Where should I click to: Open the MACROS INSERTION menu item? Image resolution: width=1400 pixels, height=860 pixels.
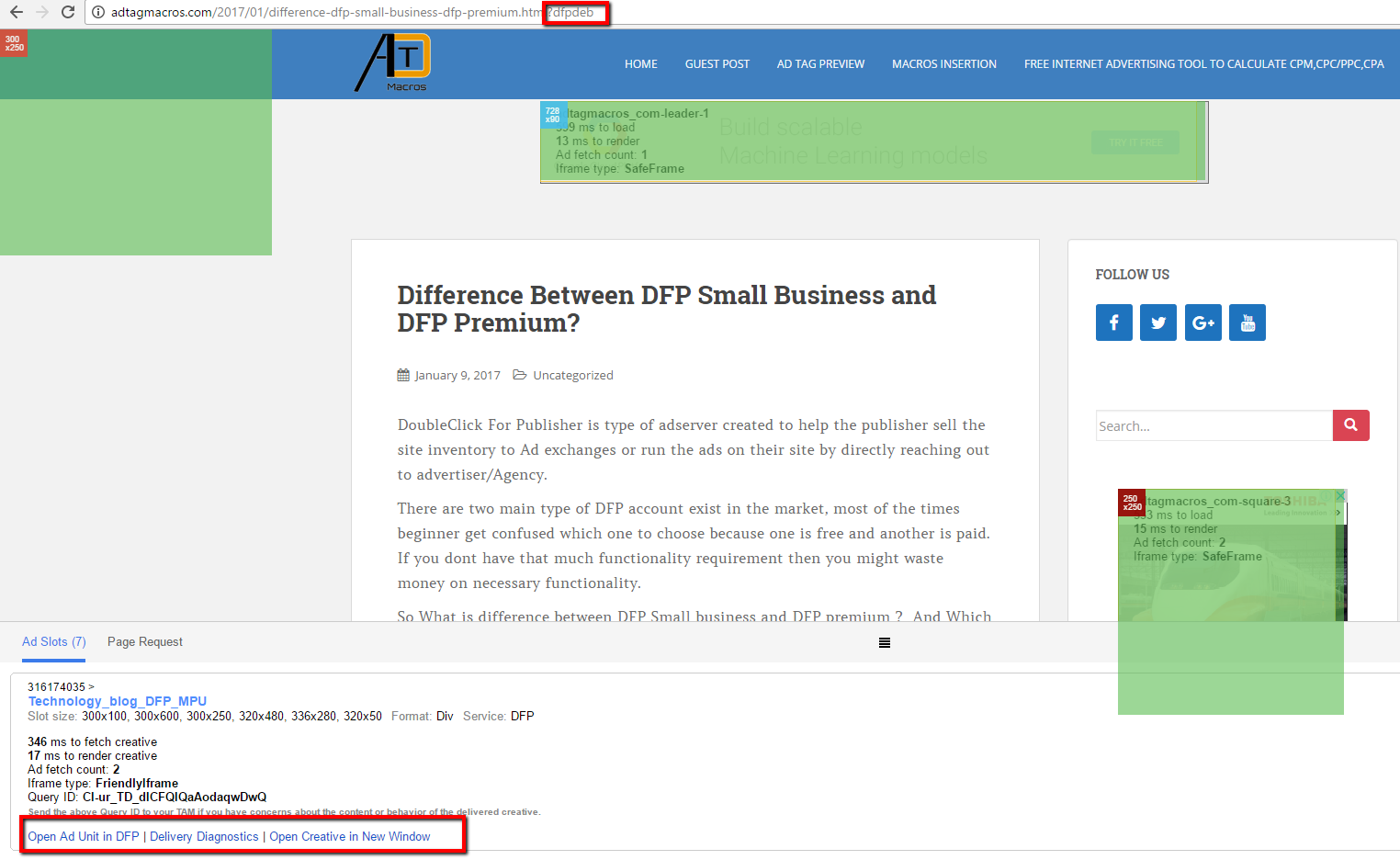click(943, 64)
